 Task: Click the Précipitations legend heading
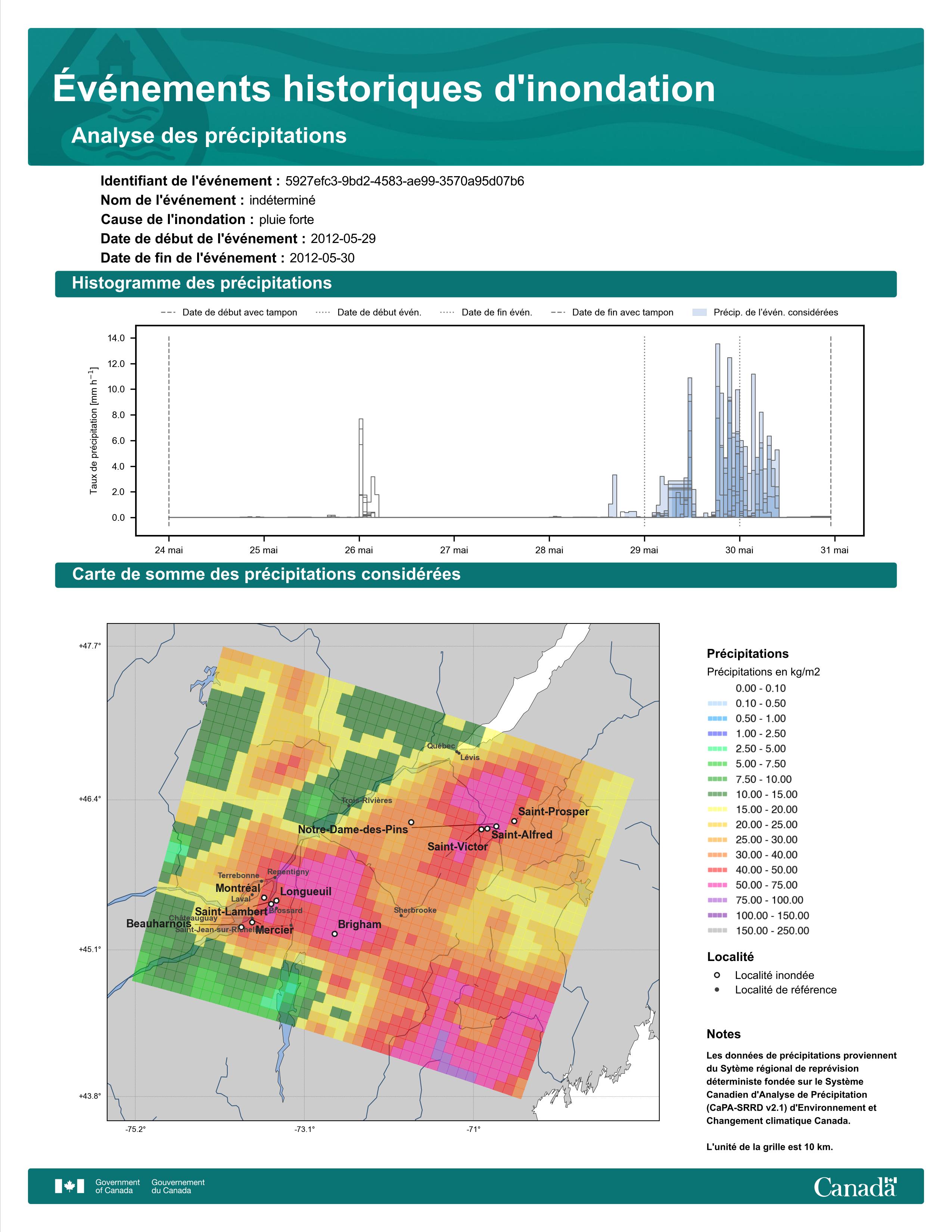pos(748,654)
